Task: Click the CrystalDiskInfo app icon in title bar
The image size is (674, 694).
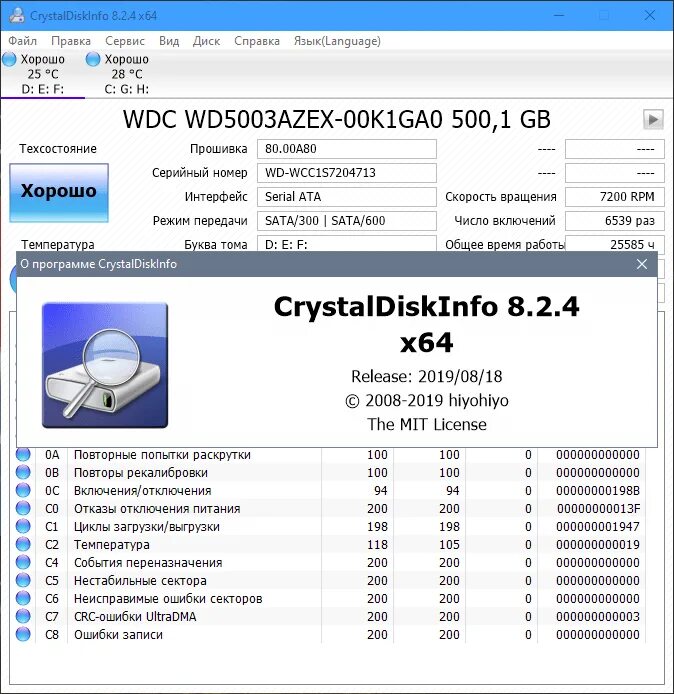Action: [x=17, y=15]
